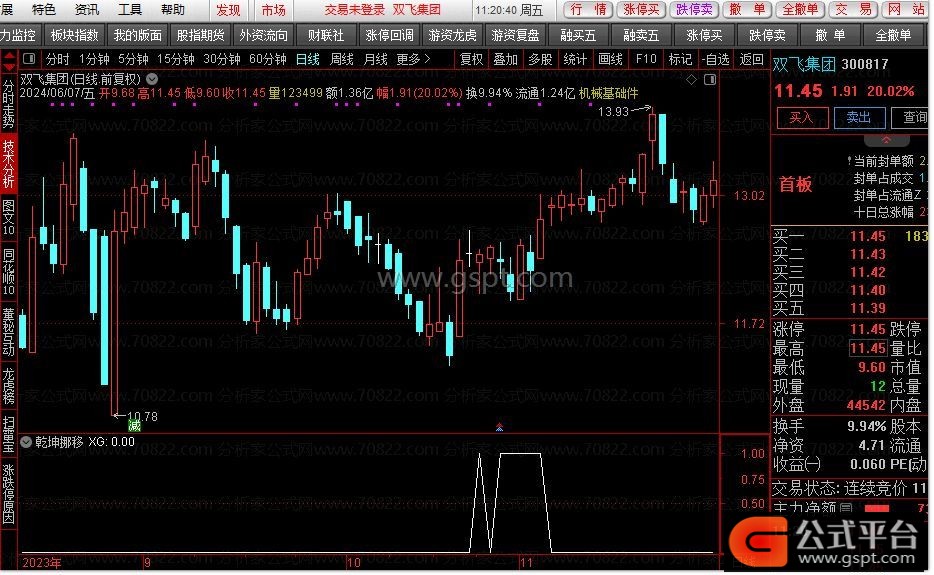The image size is (934, 575).
Task: Expand 更多 timeframe options
Action: tap(413, 60)
